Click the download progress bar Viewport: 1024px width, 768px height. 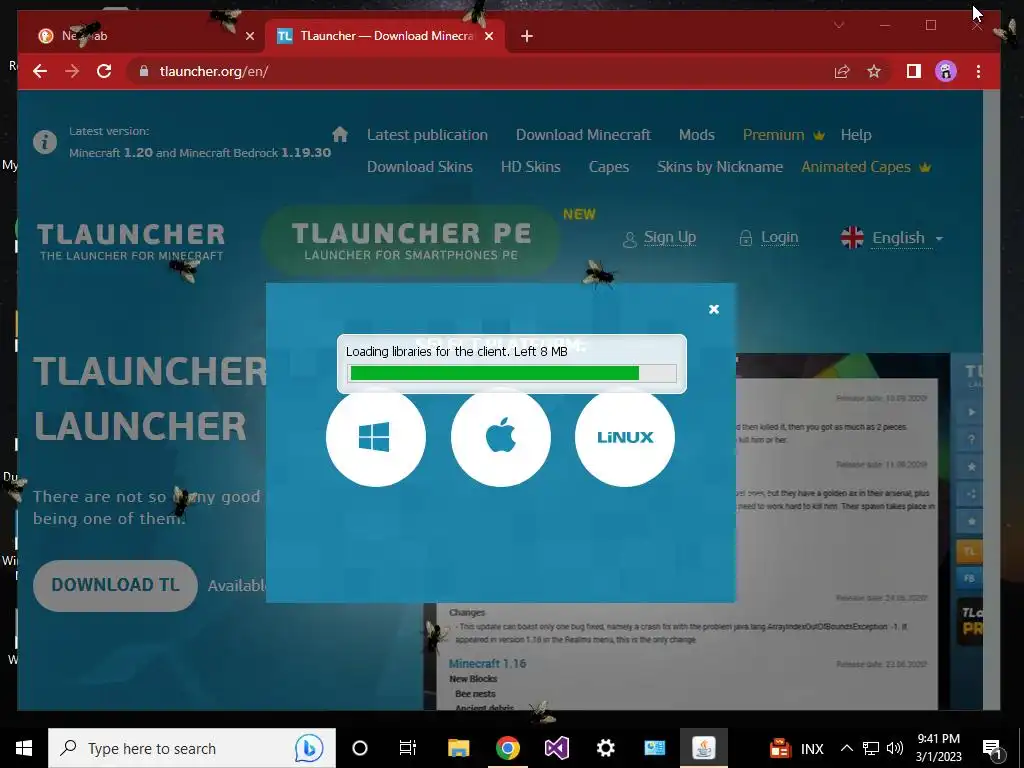click(512, 373)
